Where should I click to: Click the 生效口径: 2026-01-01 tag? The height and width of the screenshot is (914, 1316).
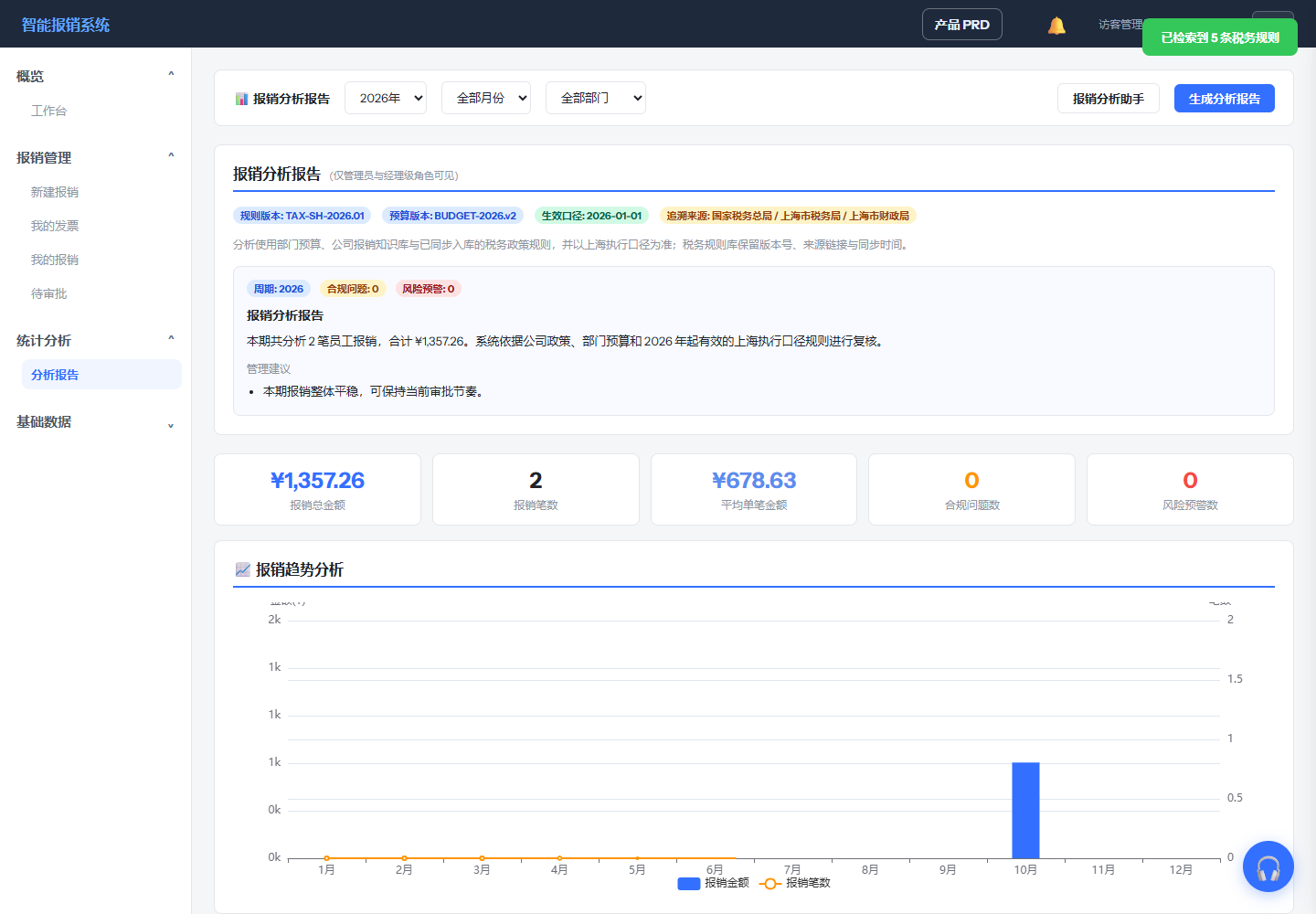(591, 216)
